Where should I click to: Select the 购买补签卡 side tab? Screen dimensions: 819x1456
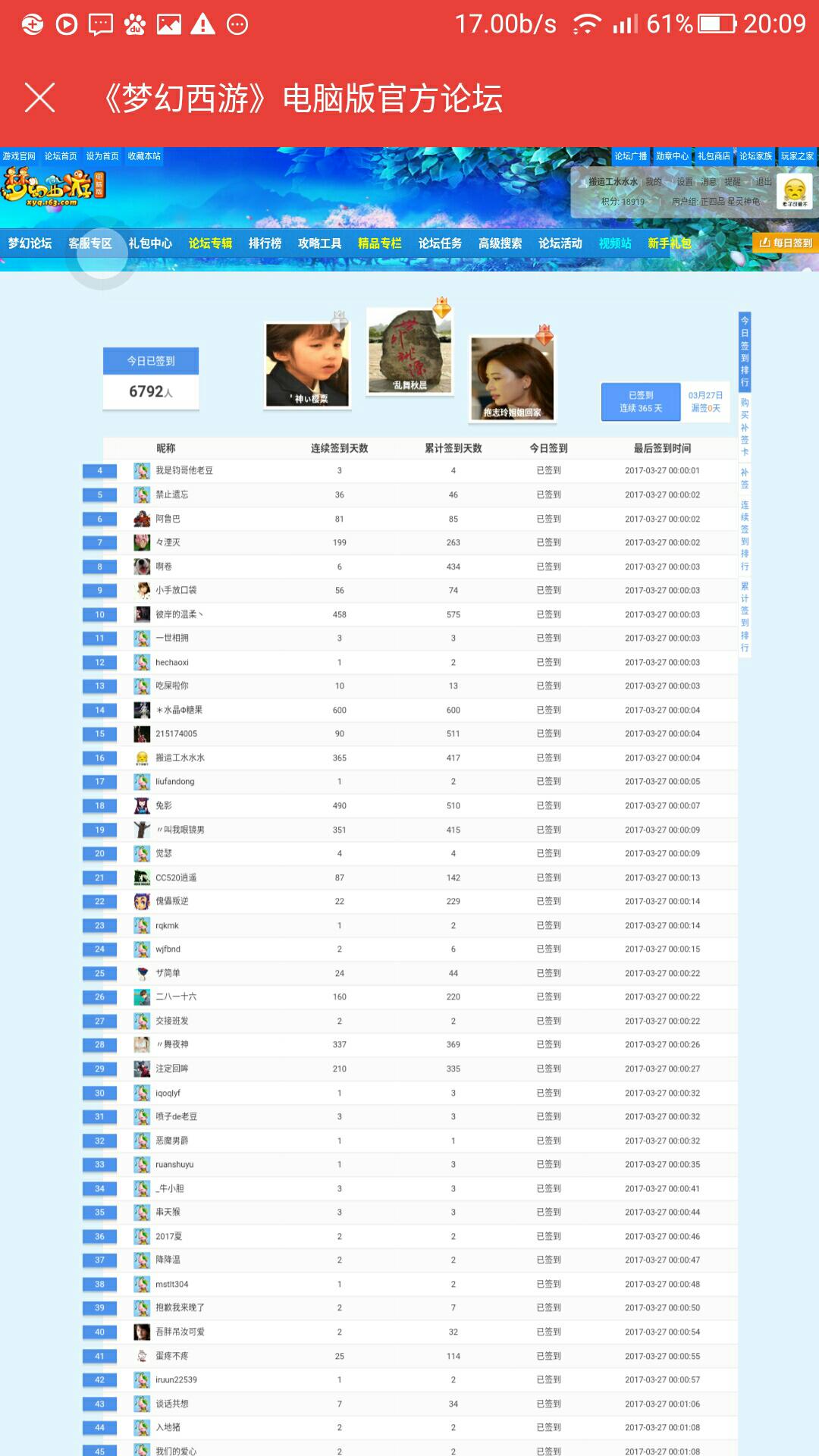[x=745, y=426]
